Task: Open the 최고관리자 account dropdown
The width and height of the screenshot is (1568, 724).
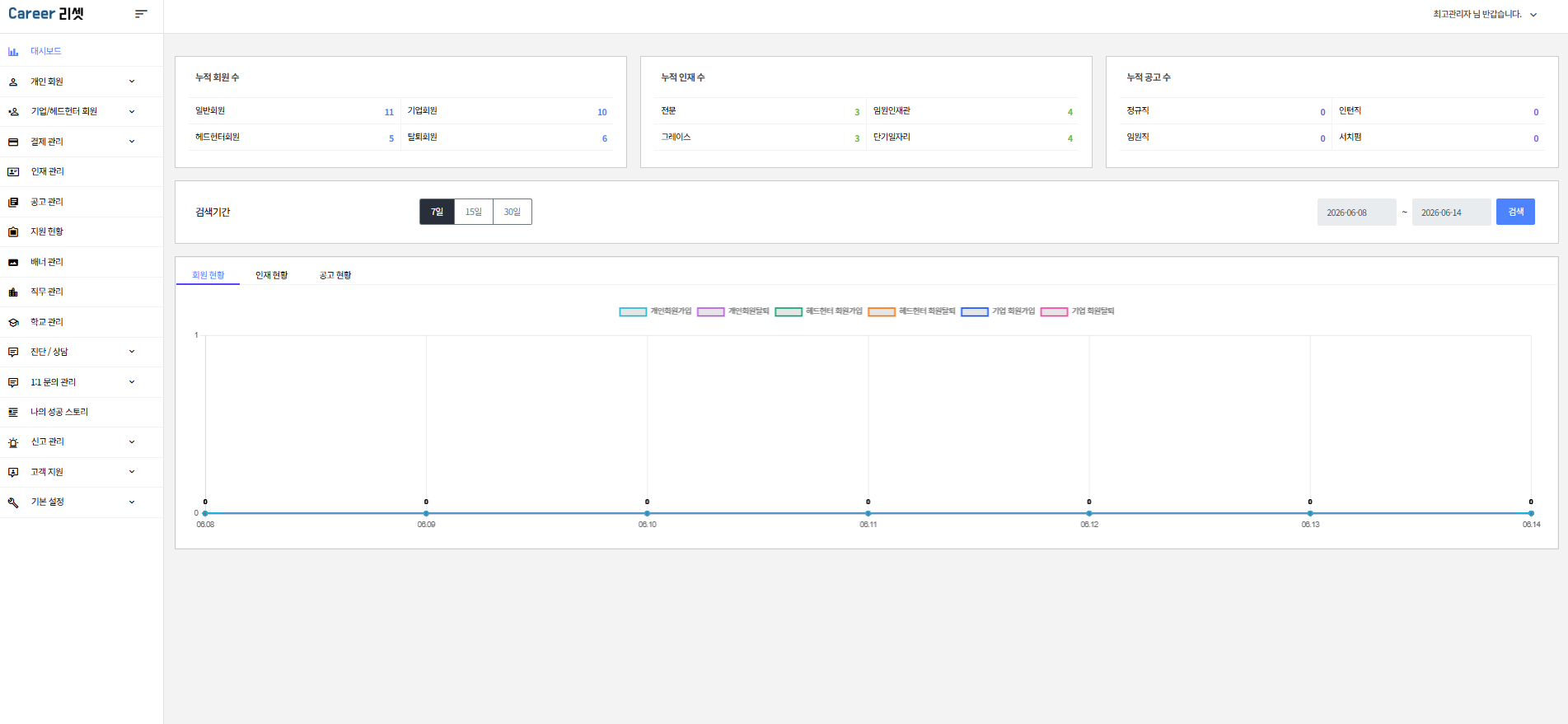Action: point(1485,15)
